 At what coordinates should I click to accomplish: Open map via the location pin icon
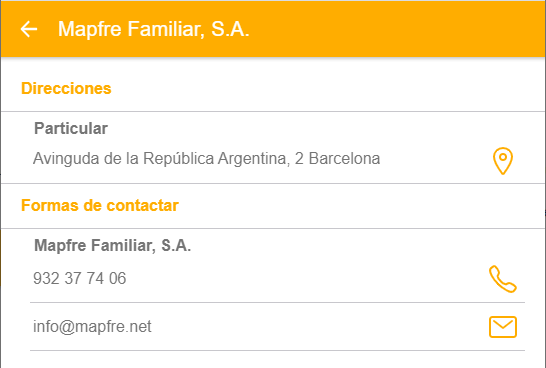coord(503,161)
